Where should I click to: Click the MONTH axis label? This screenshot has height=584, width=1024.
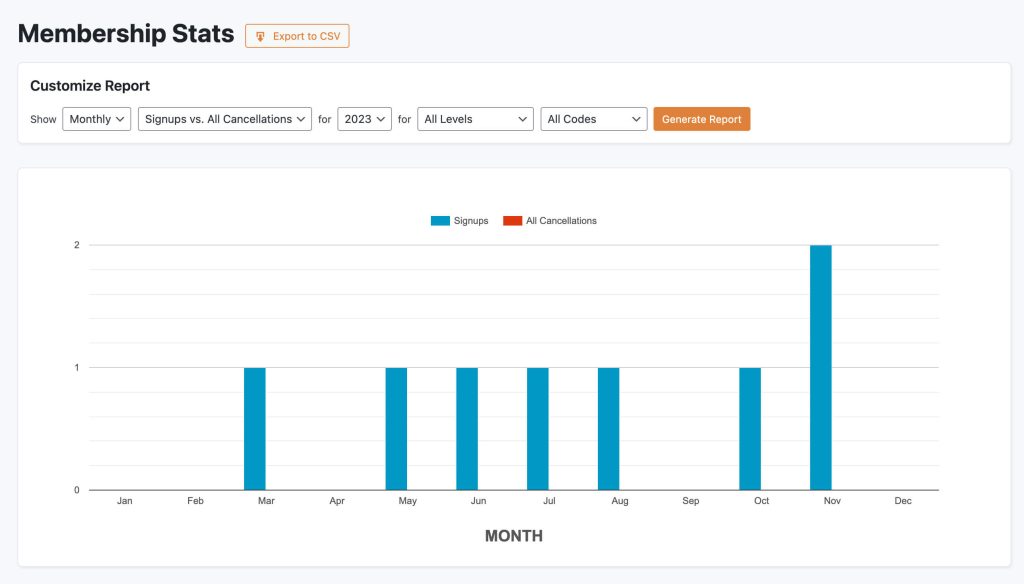[x=513, y=536]
